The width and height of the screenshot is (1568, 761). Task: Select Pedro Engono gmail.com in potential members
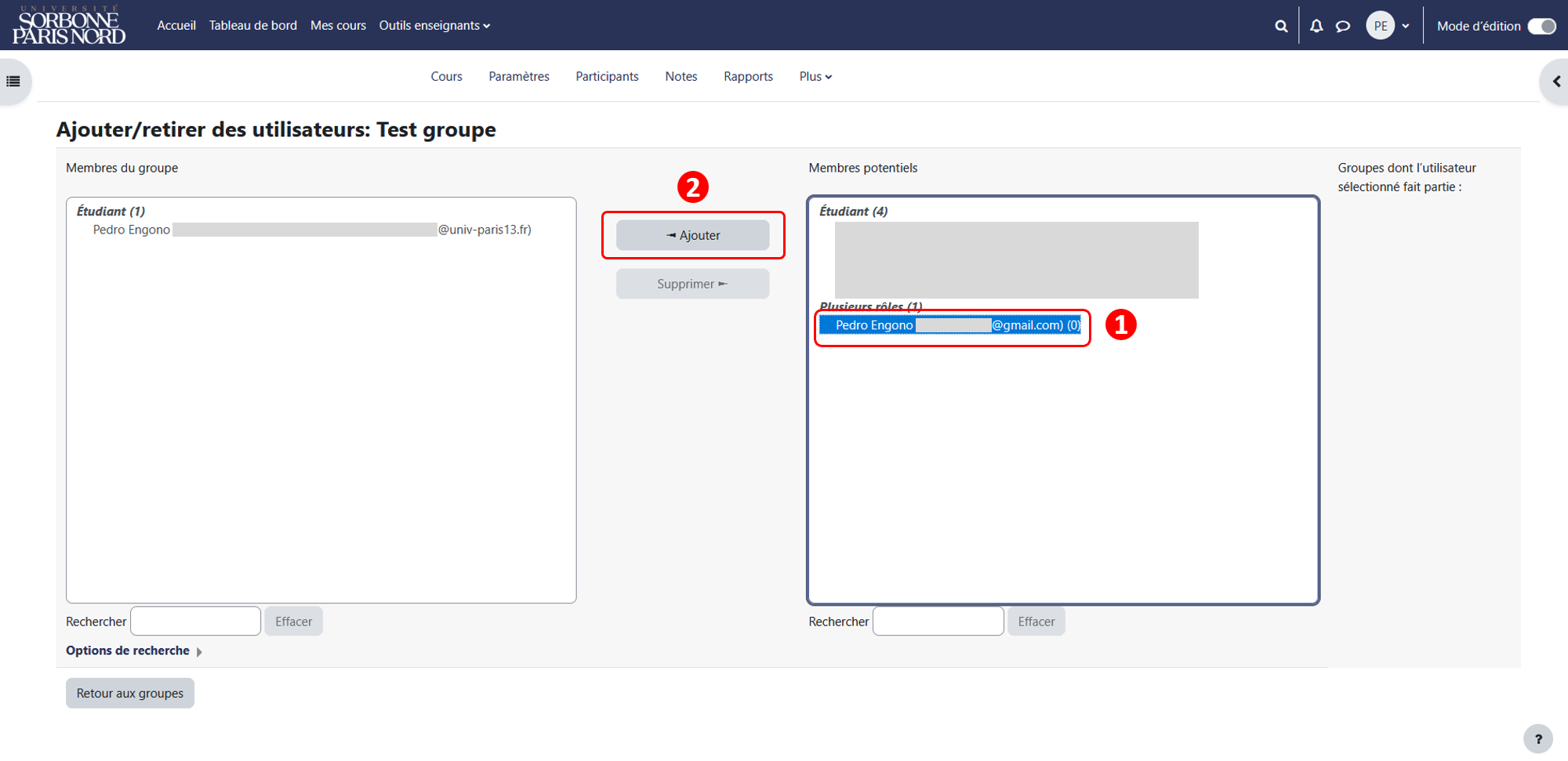point(950,325)
